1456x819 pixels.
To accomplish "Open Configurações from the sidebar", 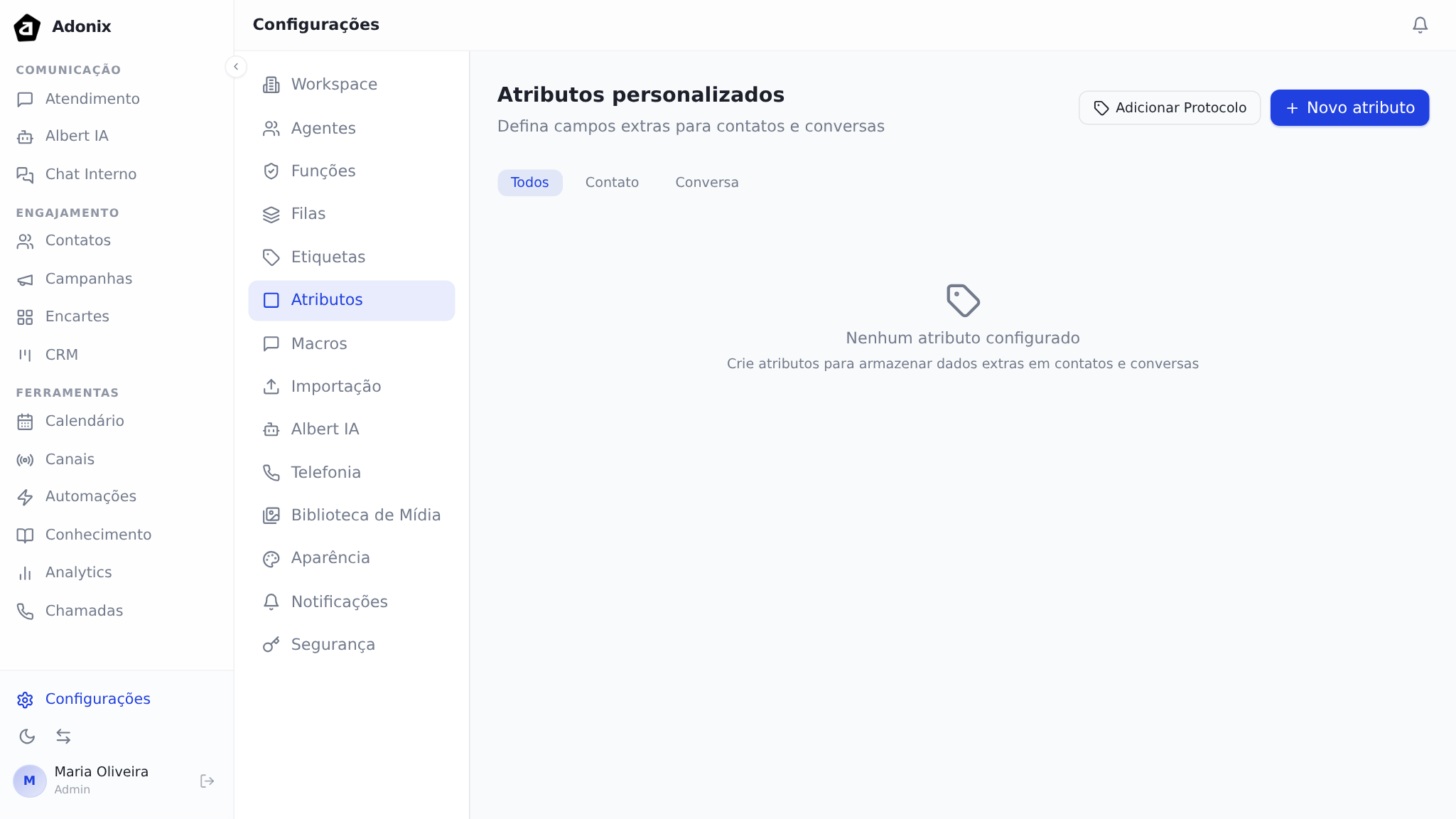I will (97, 699).
